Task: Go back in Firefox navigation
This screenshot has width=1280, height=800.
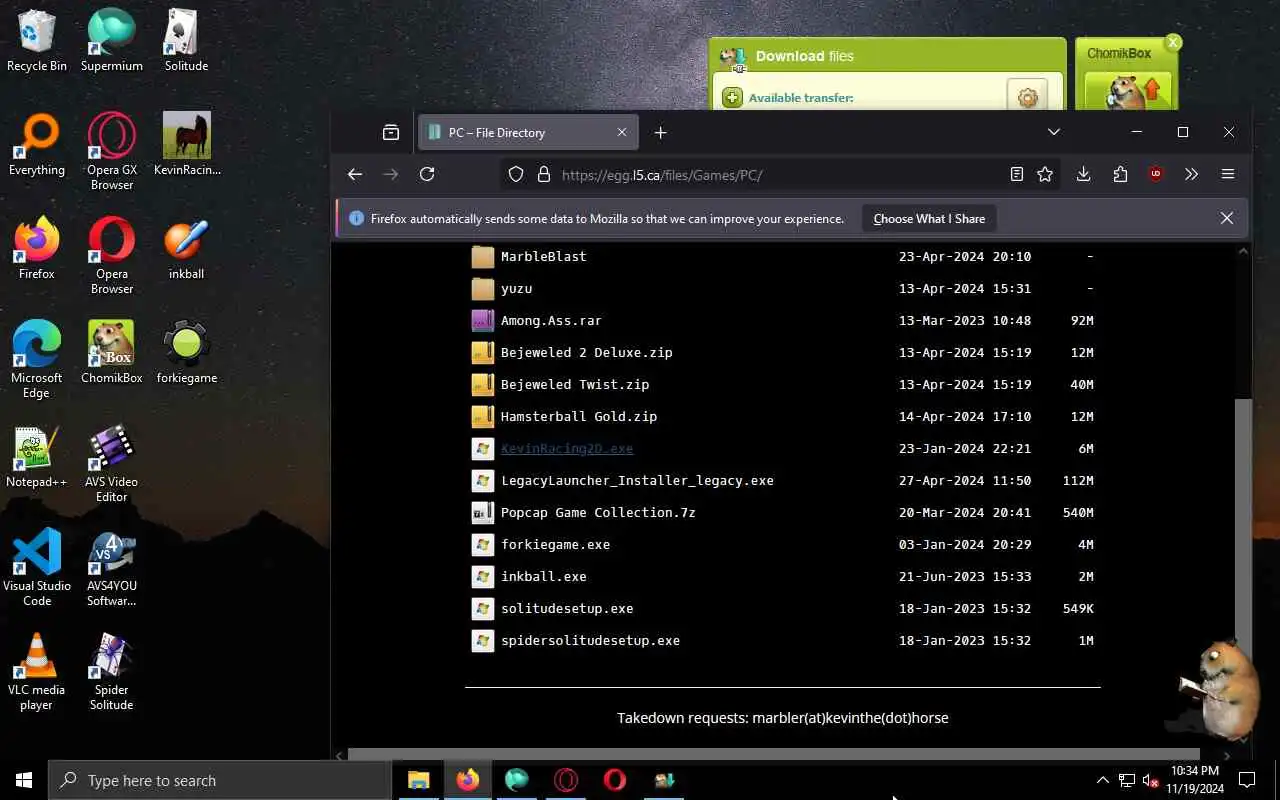Action: click(355, 174)
